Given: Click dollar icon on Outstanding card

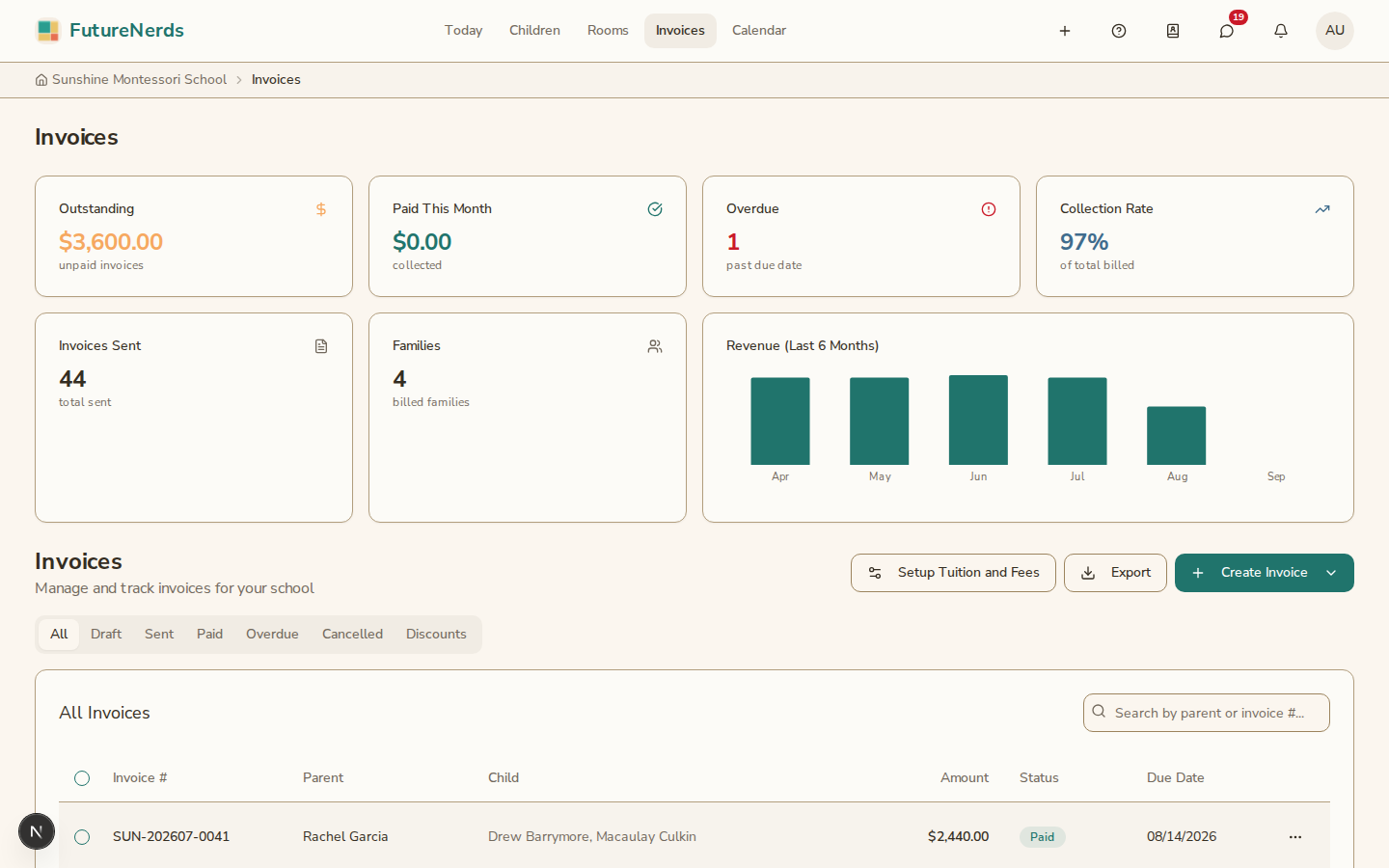Looking at the screenshot, I should [x=321, y=209].
